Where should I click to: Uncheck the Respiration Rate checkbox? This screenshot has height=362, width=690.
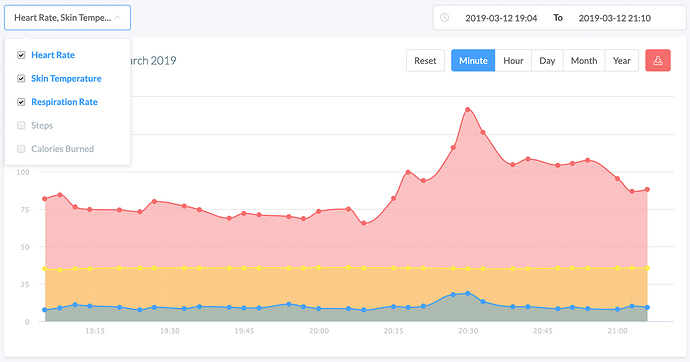pyautogui.click(x=21, y=102)
